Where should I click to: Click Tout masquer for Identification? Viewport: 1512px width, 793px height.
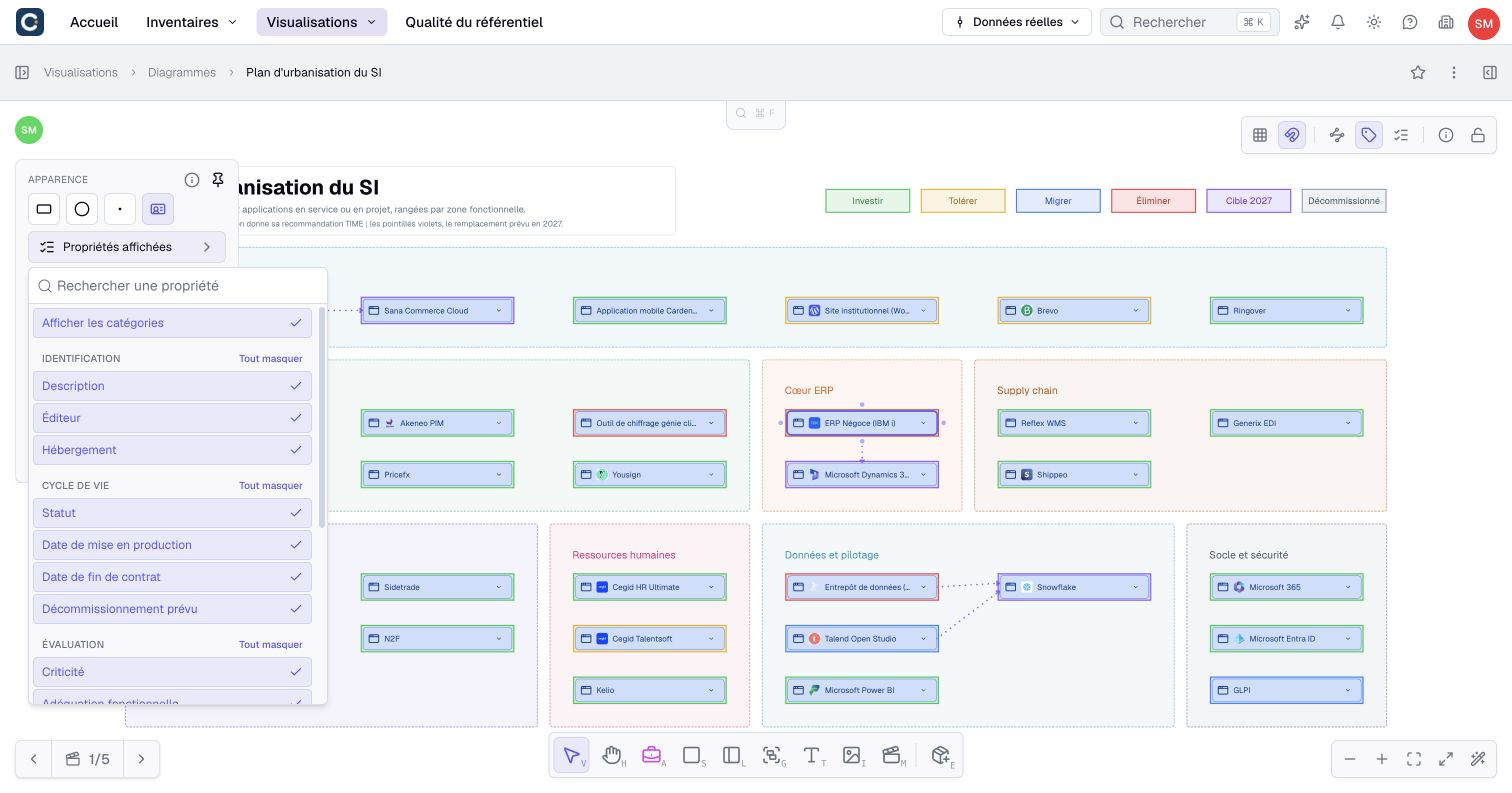(x=270, y=358)
